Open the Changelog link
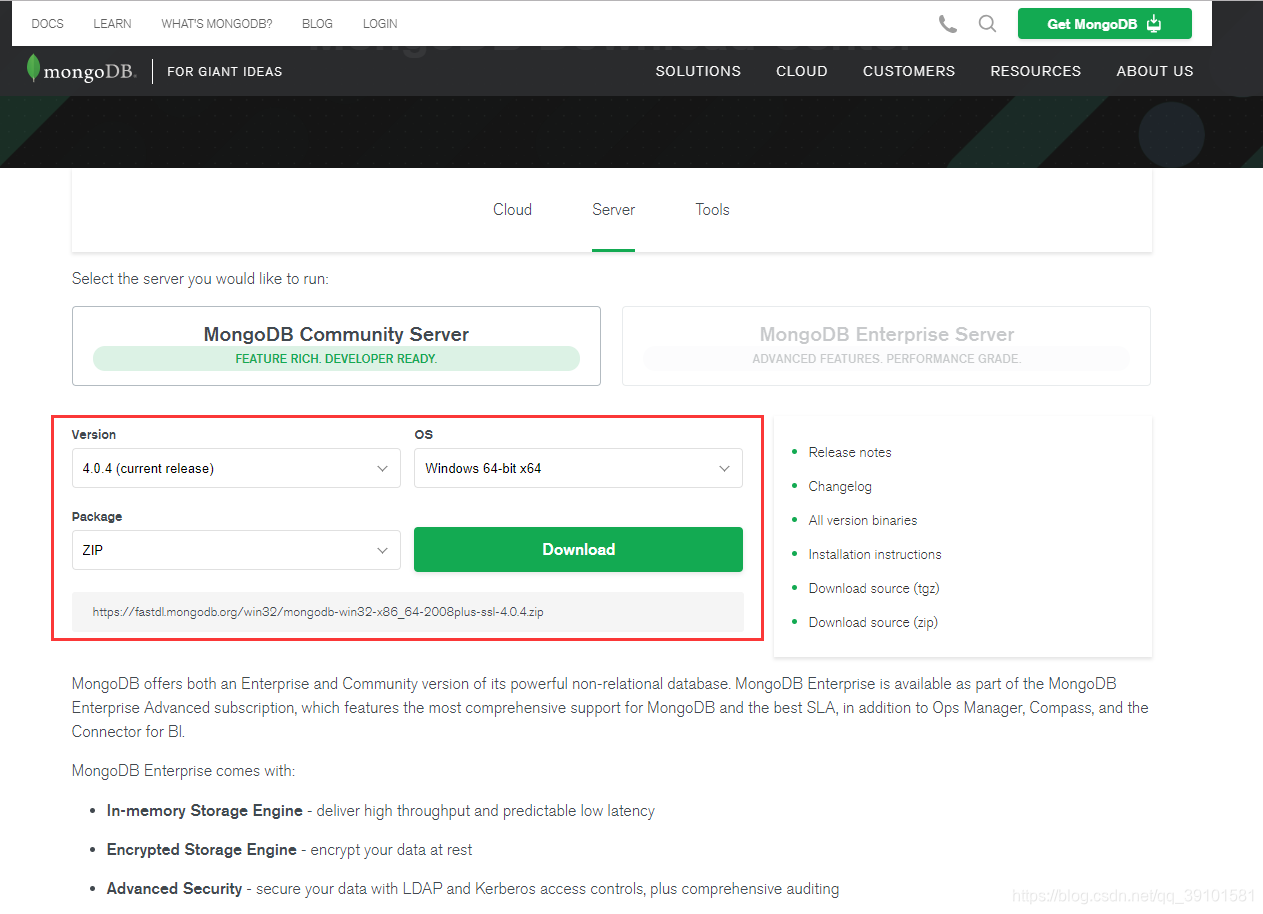 click(840, 487)
